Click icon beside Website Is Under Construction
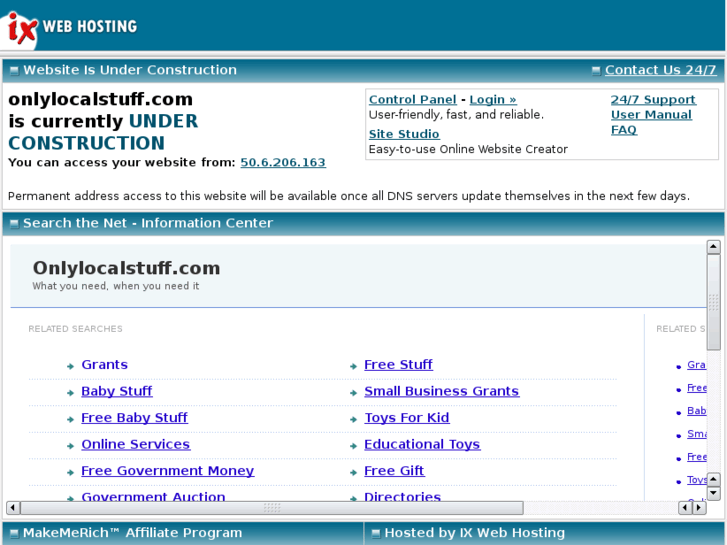 (x=14, y=71)
